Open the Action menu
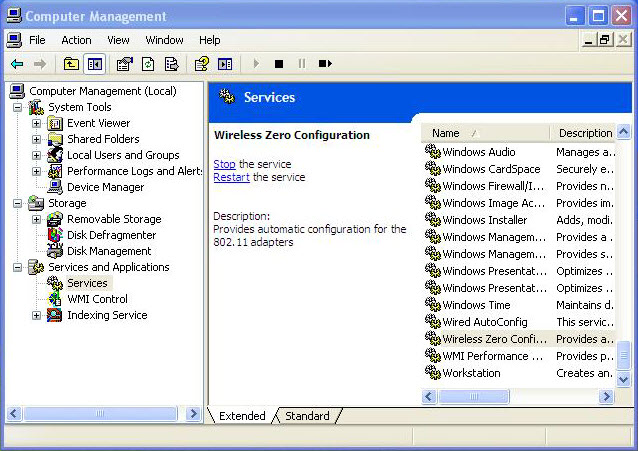638x451 pixels. click(76, 40)
